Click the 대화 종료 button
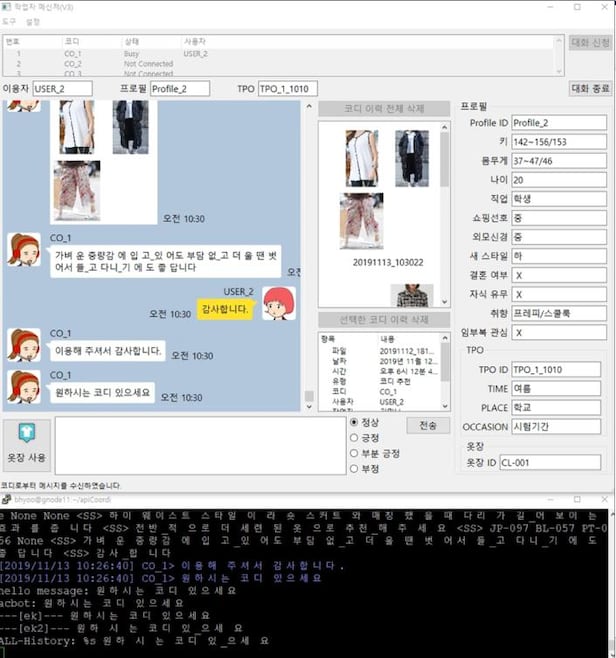616x658 pixels. [589, 88]
